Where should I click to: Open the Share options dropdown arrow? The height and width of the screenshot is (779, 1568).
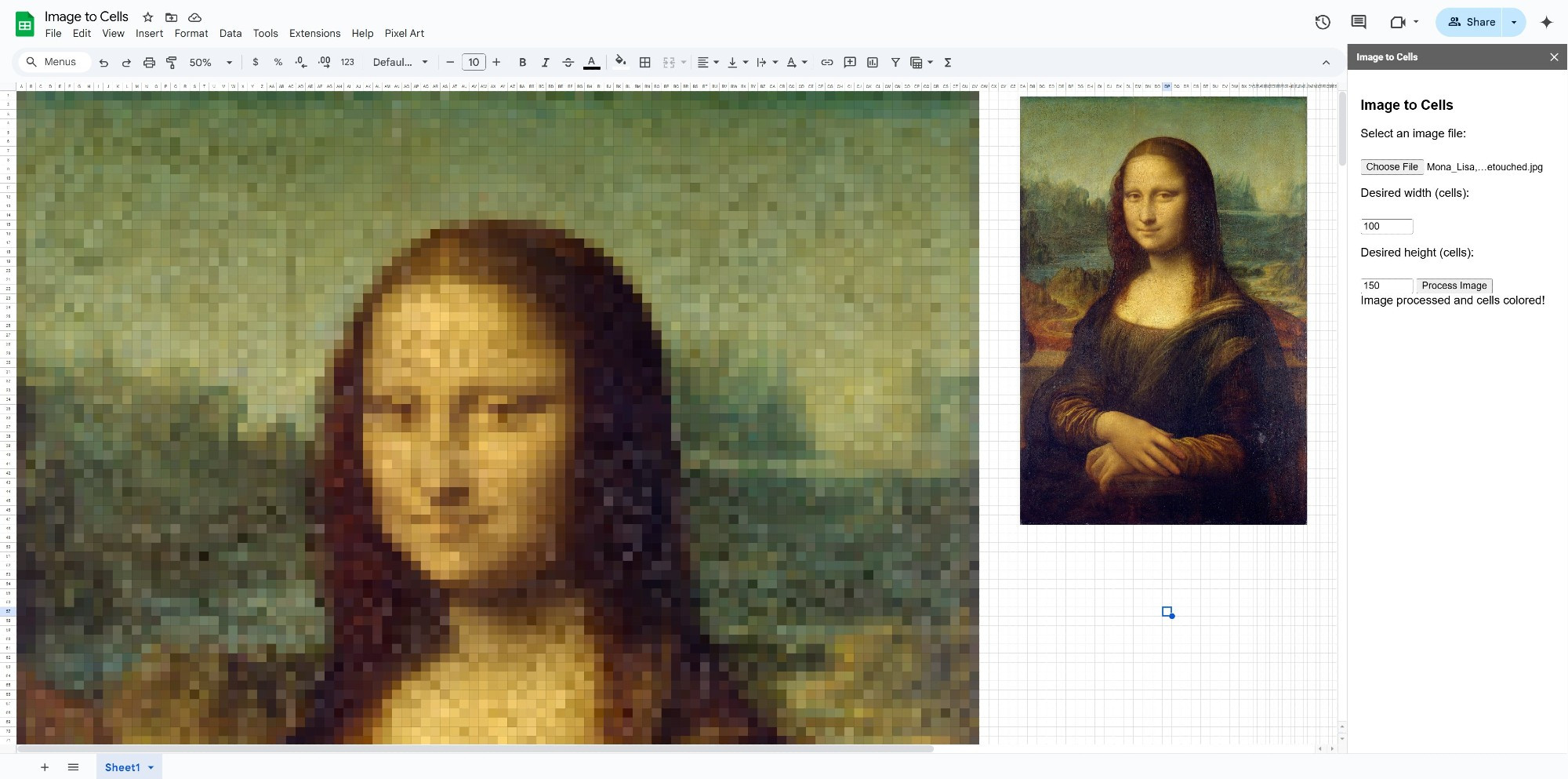pos(1514,22)
